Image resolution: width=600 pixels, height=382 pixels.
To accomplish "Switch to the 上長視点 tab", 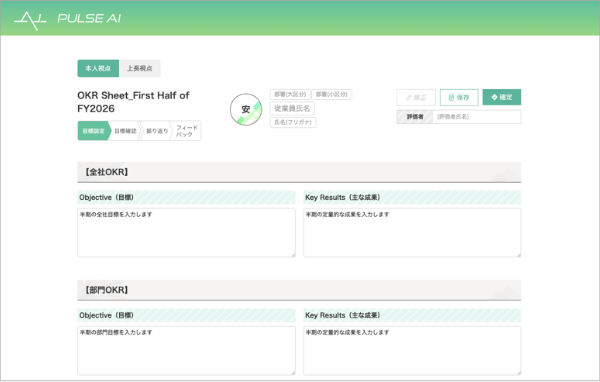I will pos(140,69).
